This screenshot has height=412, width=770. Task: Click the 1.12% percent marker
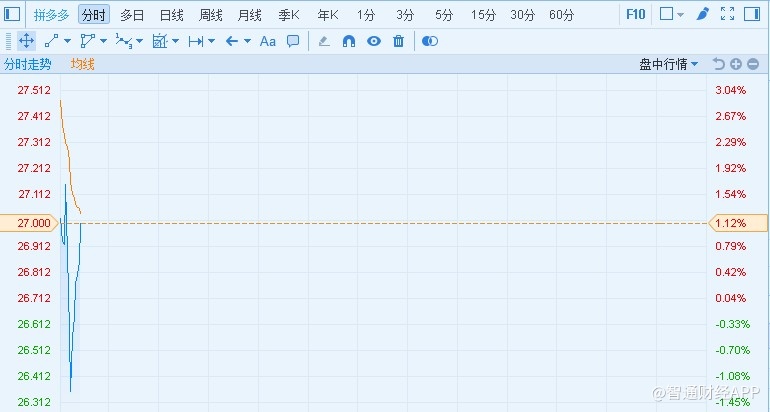[x=738, y=223]
